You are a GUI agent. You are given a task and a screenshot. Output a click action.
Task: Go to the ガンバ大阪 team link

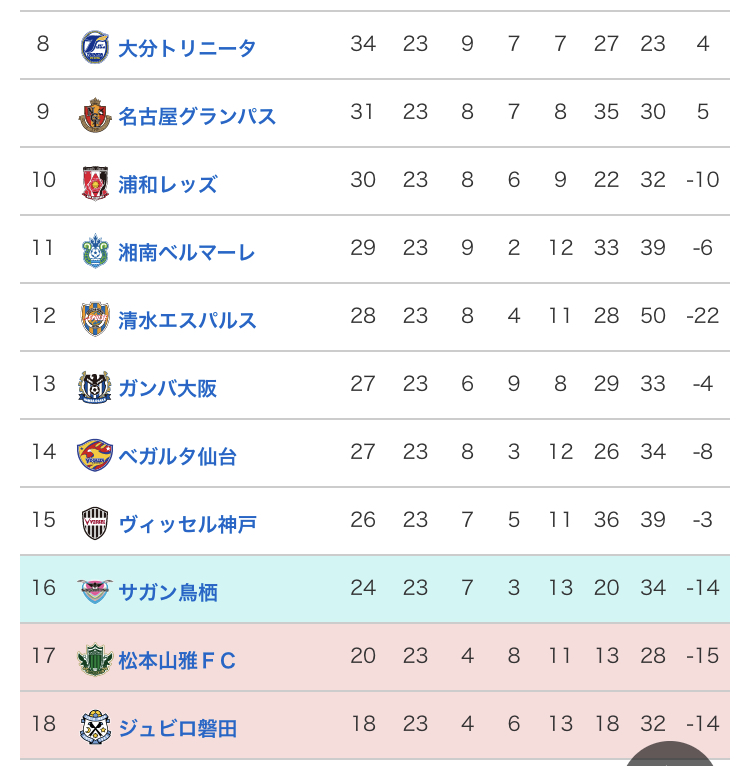point(167,388)
